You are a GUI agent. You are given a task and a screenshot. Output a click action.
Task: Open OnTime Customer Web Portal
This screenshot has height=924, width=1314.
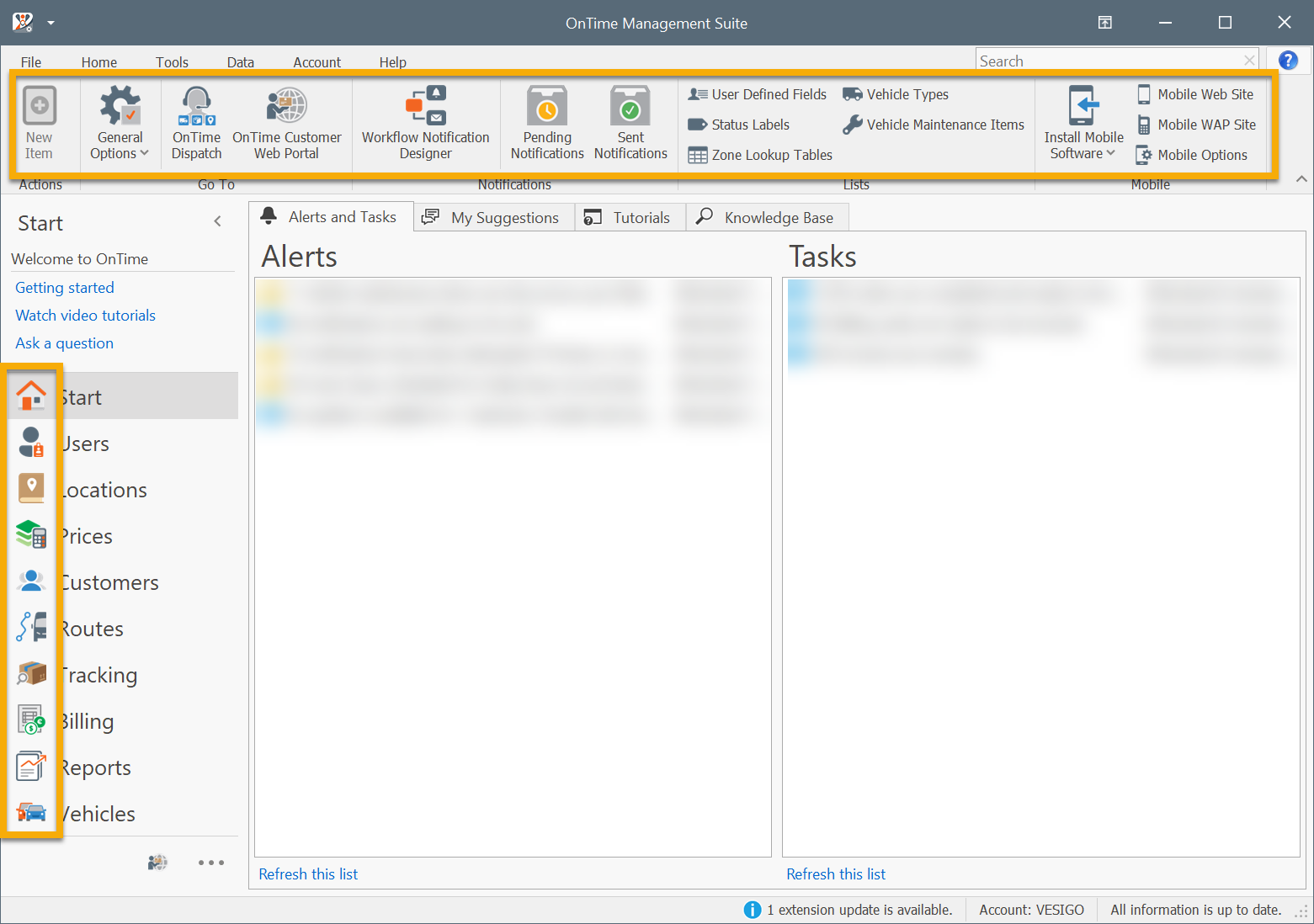(287, 123)
